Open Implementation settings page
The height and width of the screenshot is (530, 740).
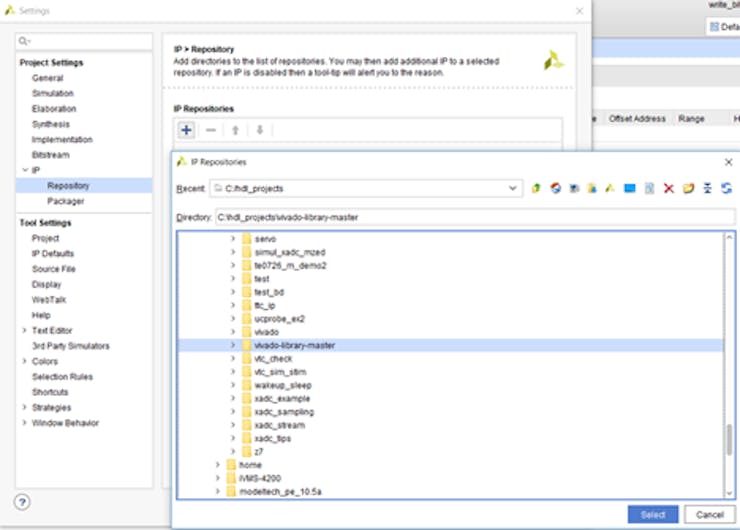point(62,140)
